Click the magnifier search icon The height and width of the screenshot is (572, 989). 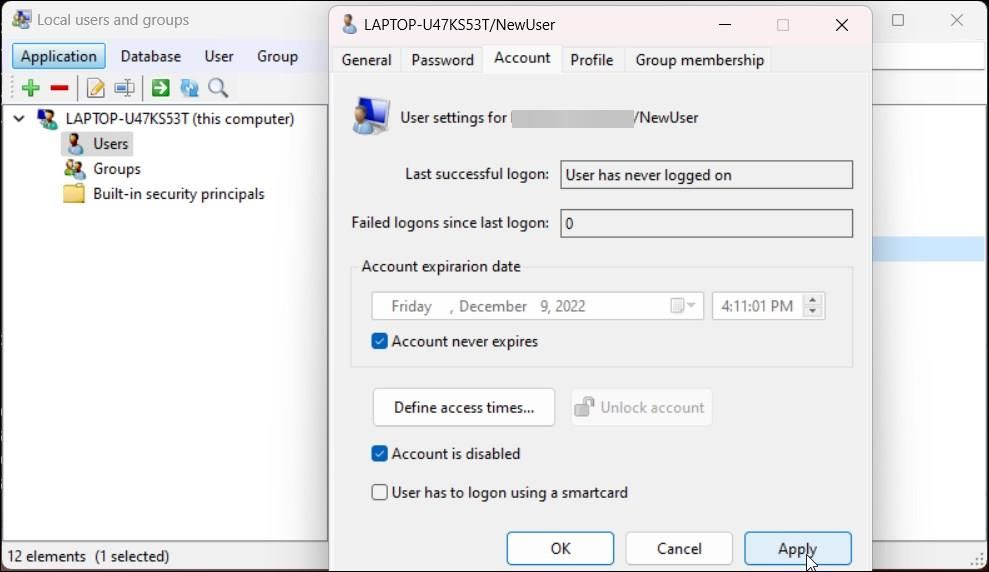(x=218, y=88)
